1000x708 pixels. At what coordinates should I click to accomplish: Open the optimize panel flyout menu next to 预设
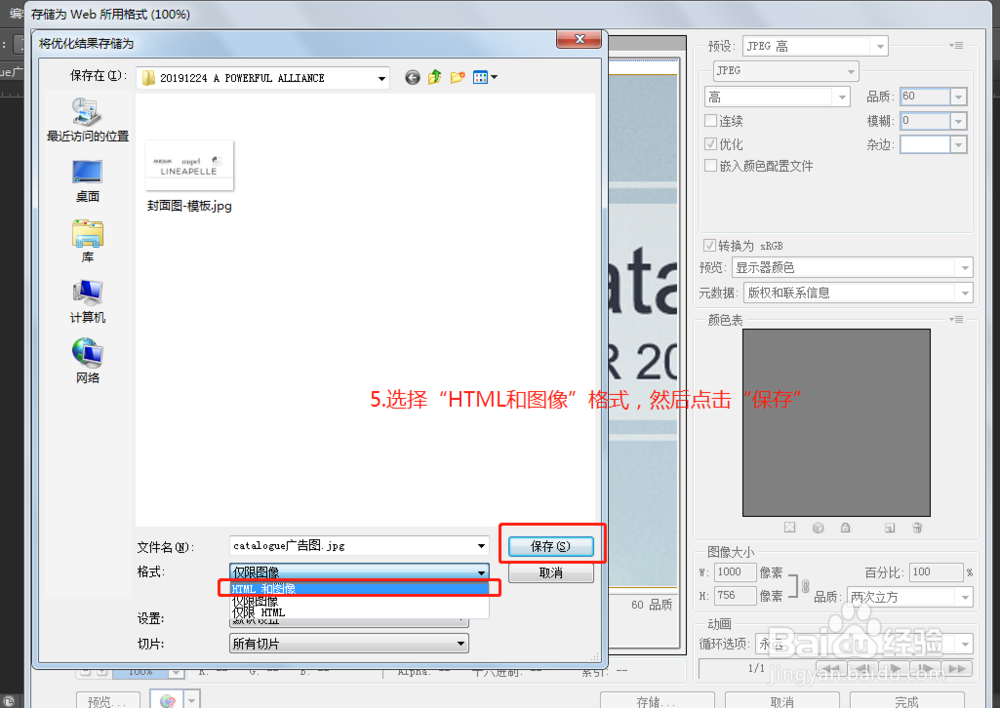click(x=955, y=46)
